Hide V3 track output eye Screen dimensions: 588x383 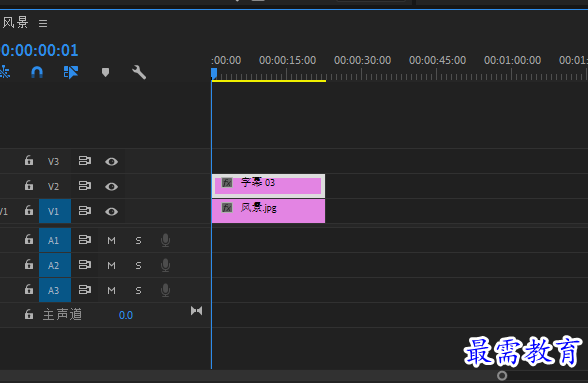tap(111, 162)
